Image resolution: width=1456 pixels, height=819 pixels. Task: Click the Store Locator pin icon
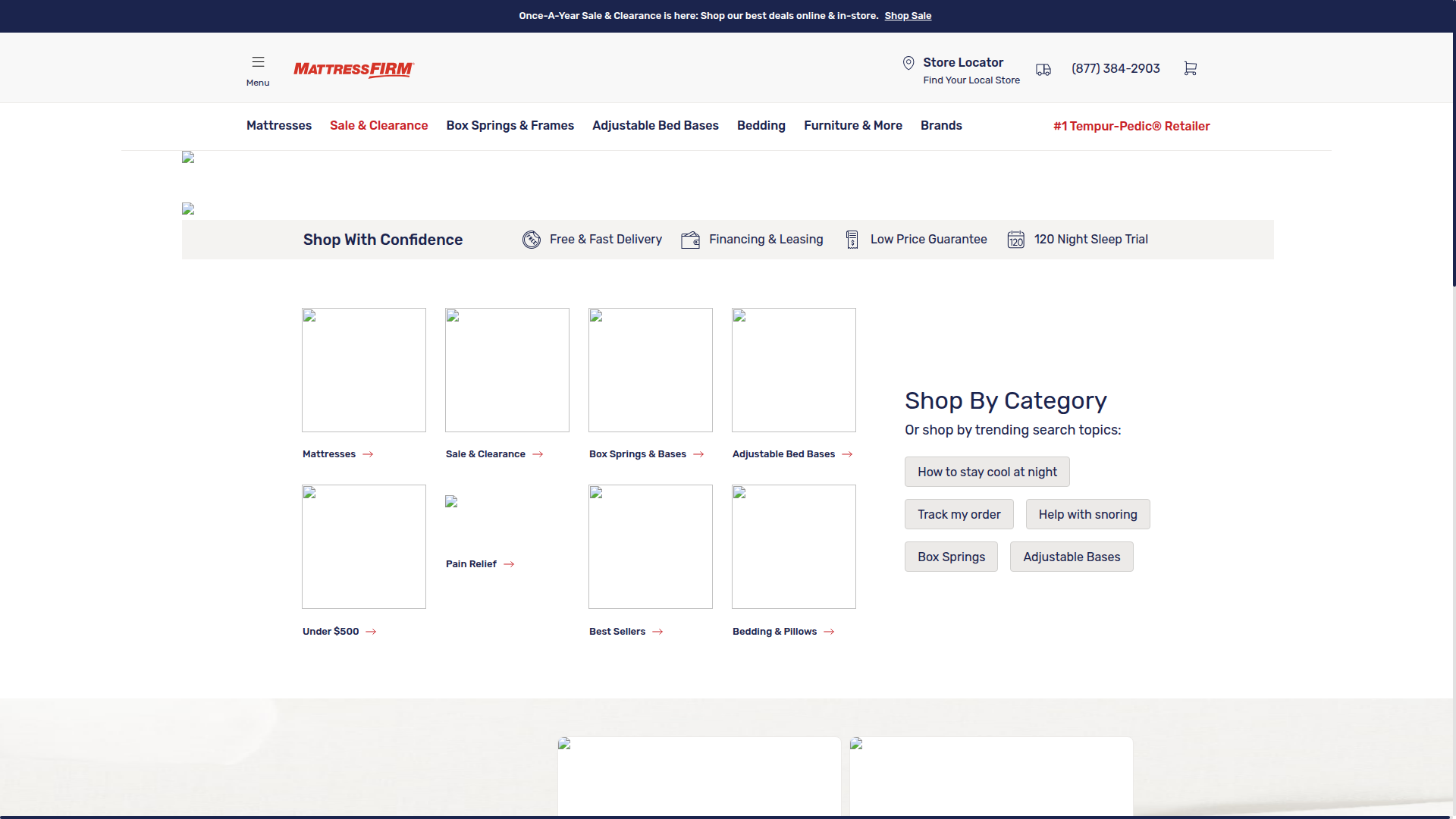point(908,63)
